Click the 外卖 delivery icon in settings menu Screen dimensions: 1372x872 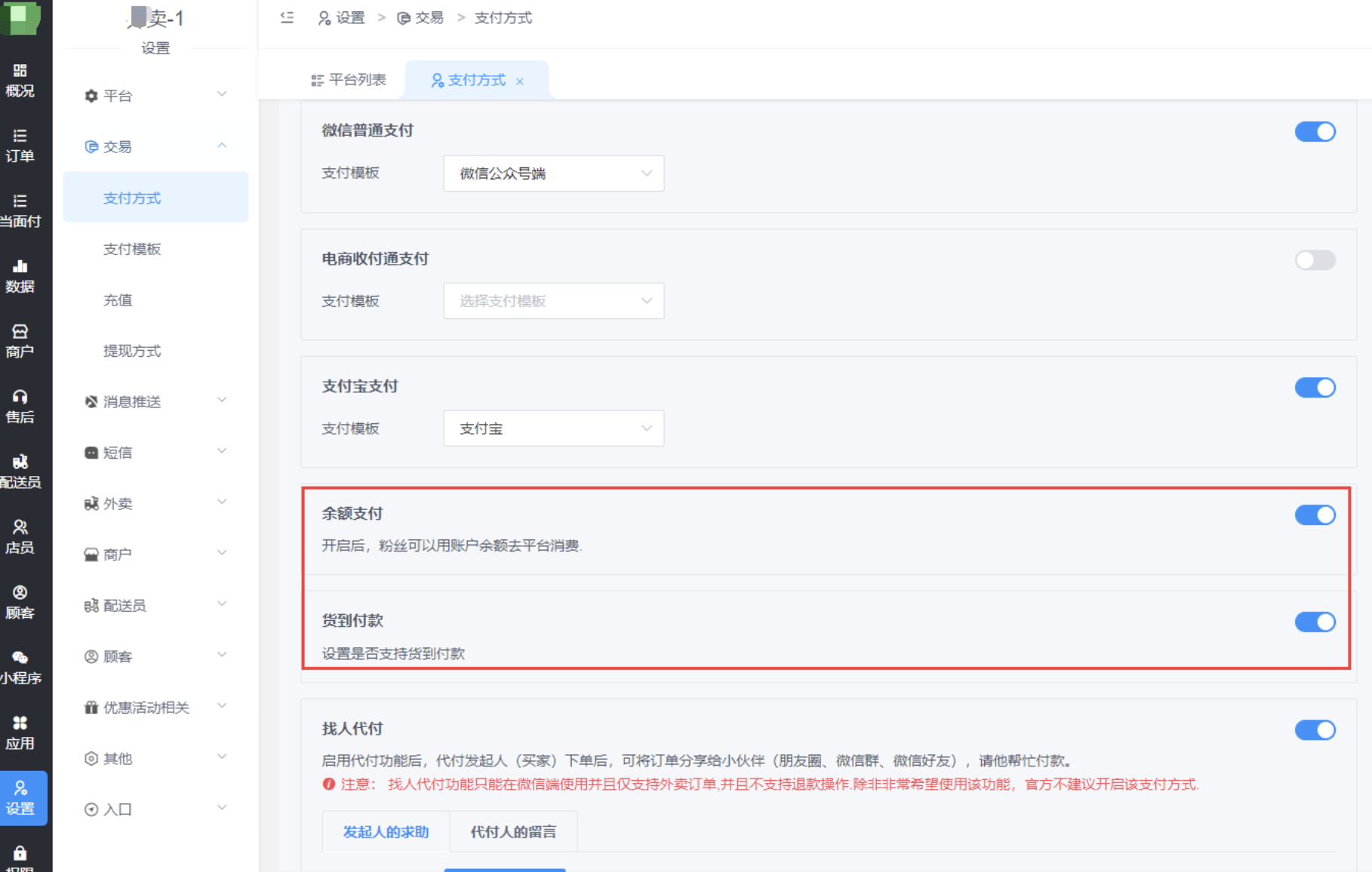91,503
